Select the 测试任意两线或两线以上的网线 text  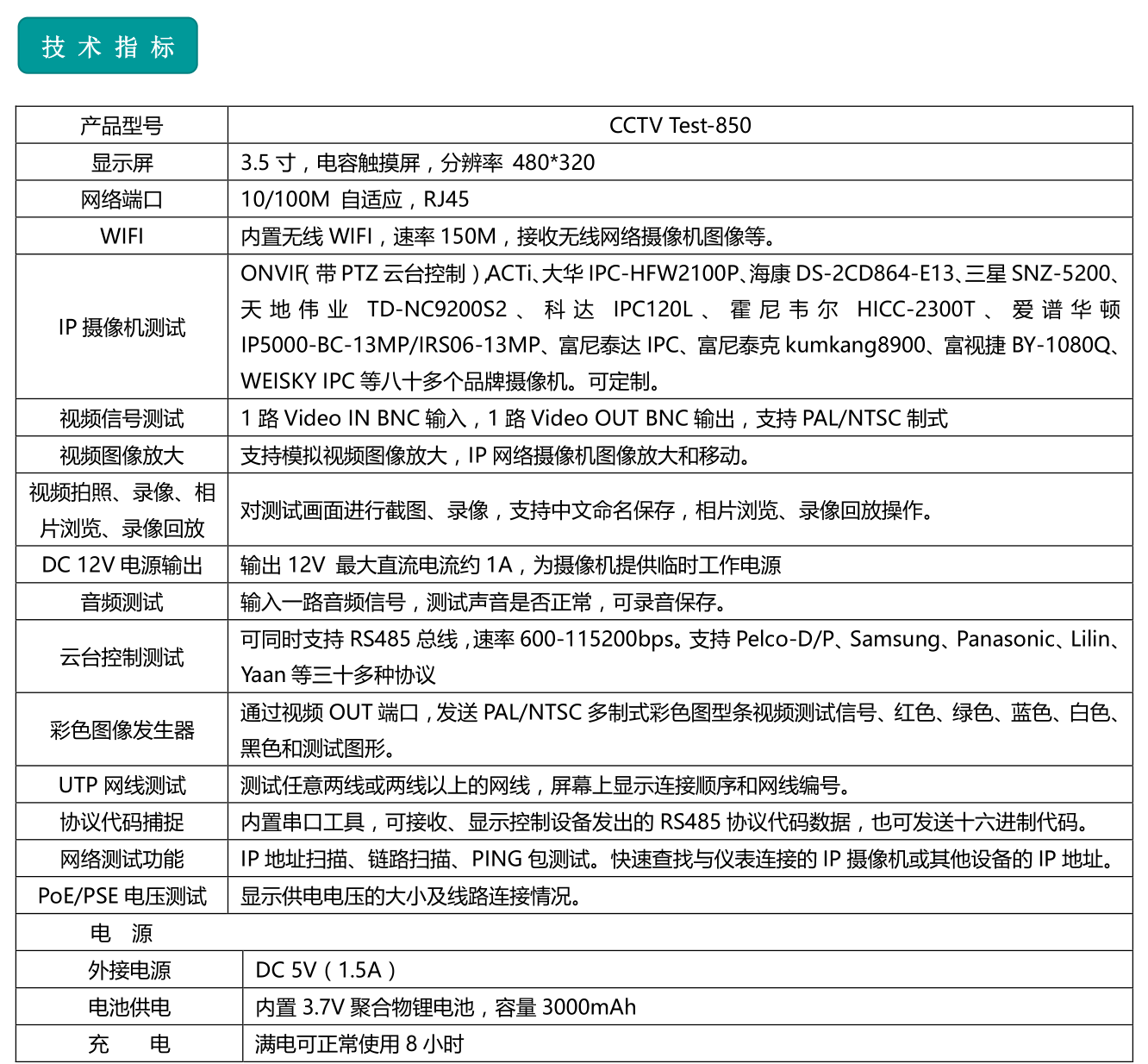click(546, 786)
